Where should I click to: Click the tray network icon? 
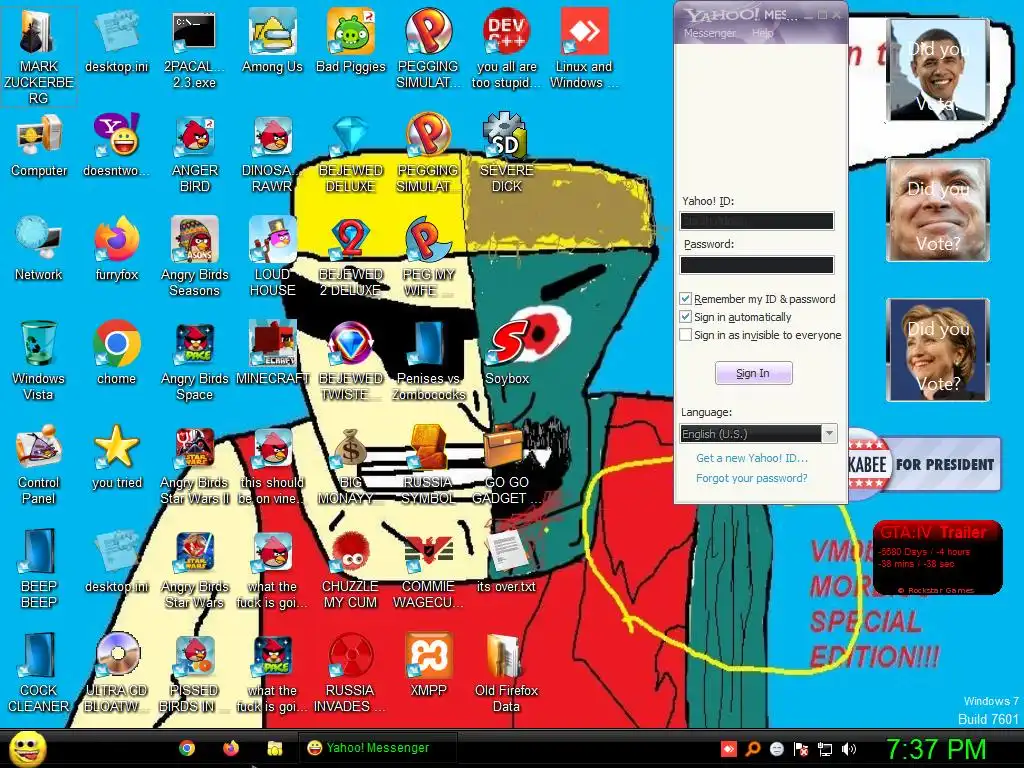tap(825, 749)
